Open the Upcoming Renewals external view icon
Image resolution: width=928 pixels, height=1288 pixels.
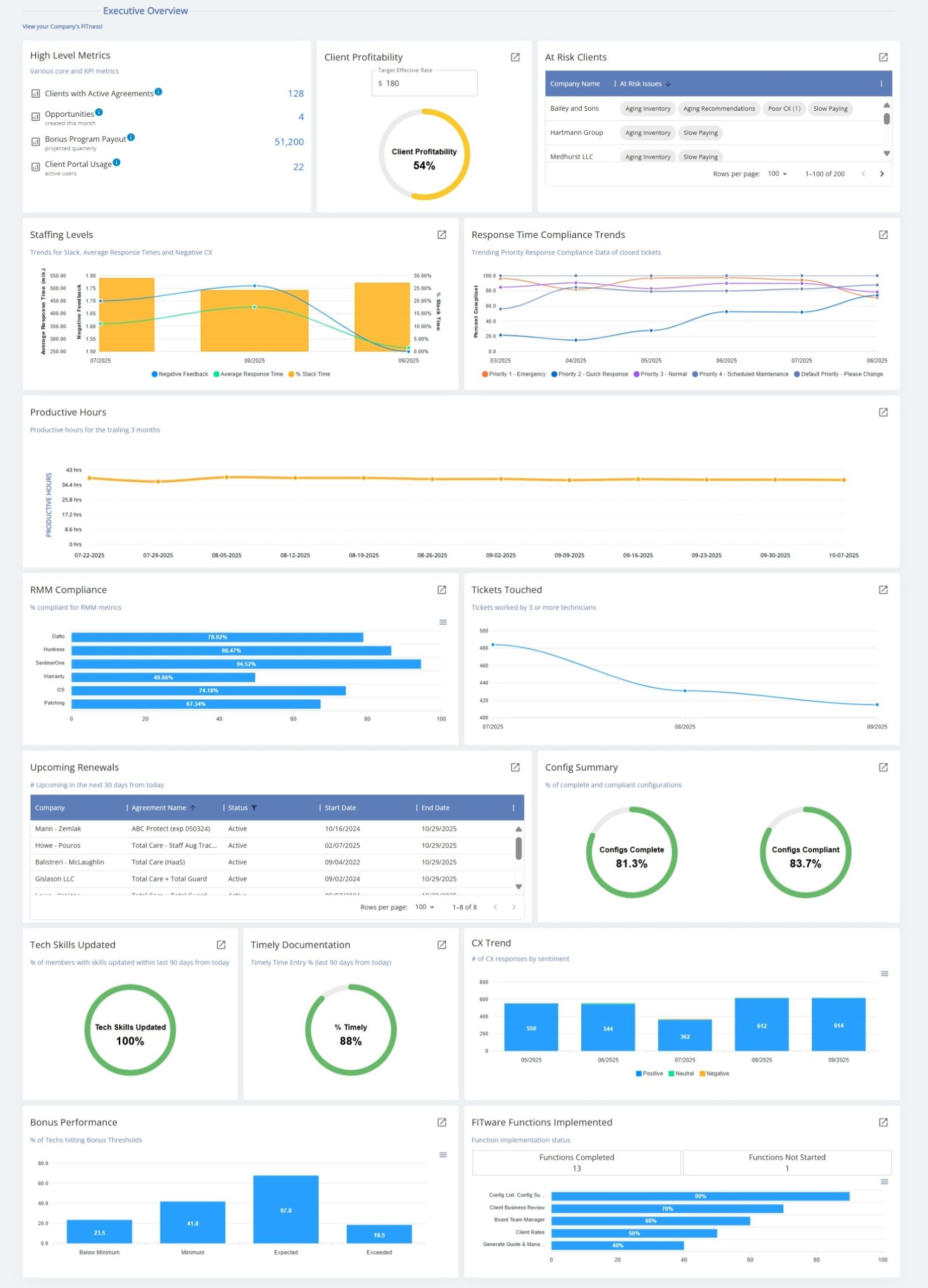[516, 767]
